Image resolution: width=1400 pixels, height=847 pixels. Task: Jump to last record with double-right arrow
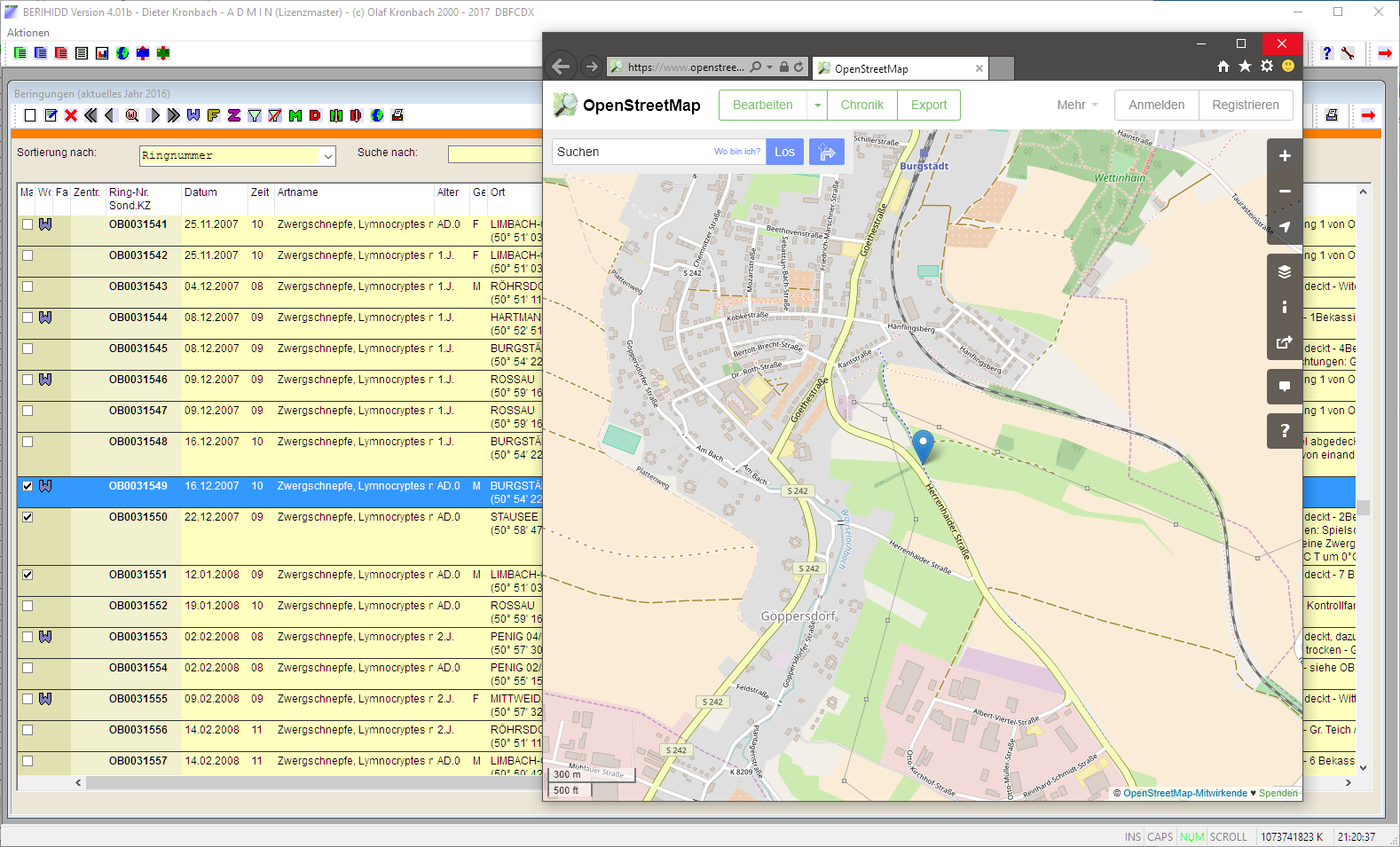tap(173, 115)
